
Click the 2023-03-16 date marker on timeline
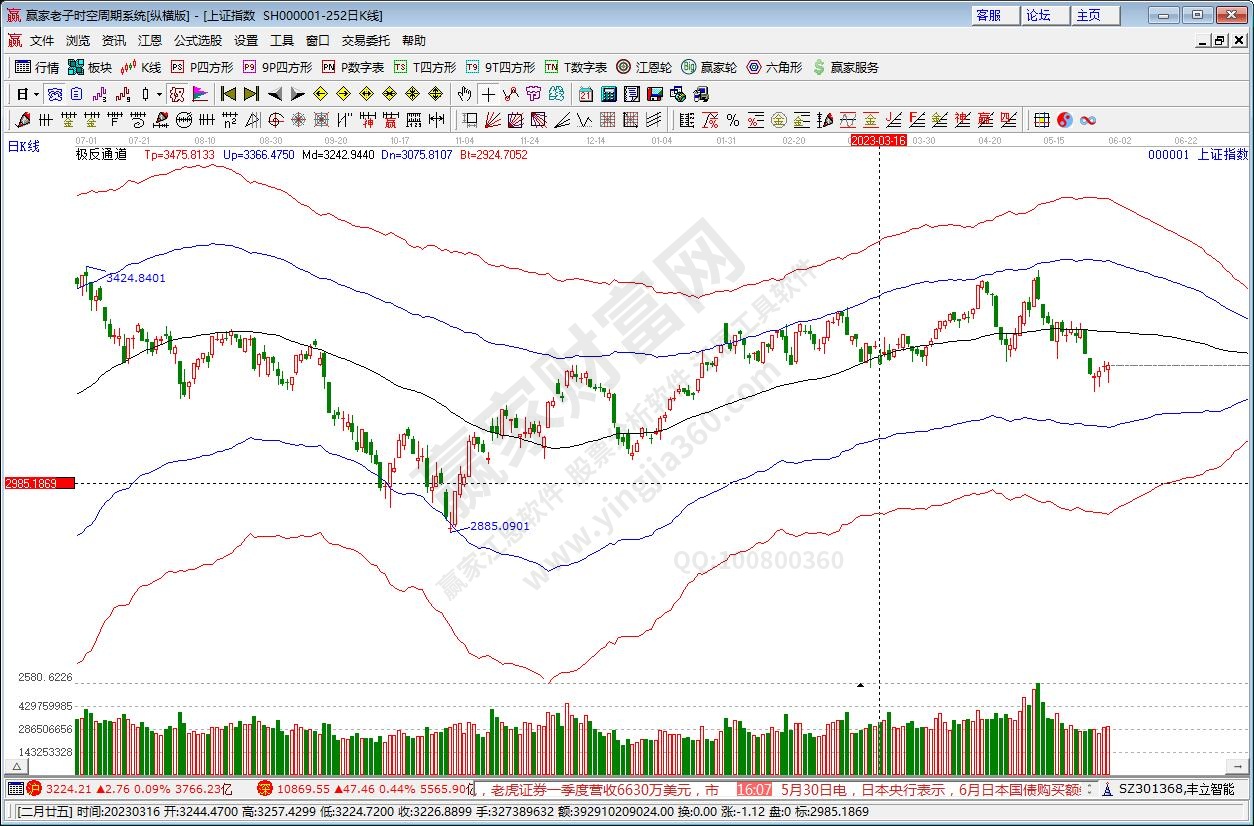pos(878,141)
